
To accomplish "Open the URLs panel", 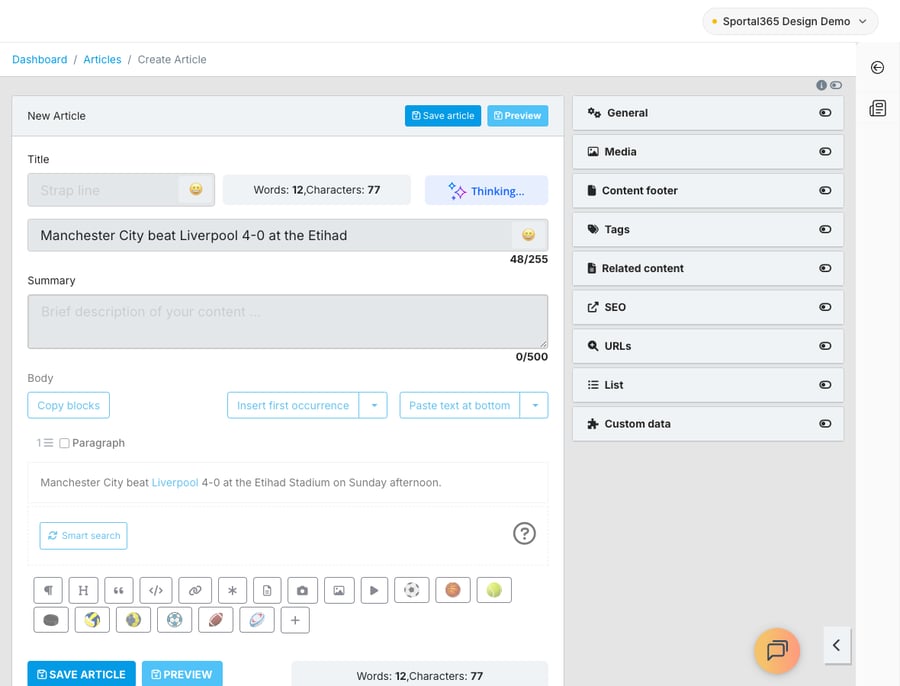I will (x=708, y=346).
